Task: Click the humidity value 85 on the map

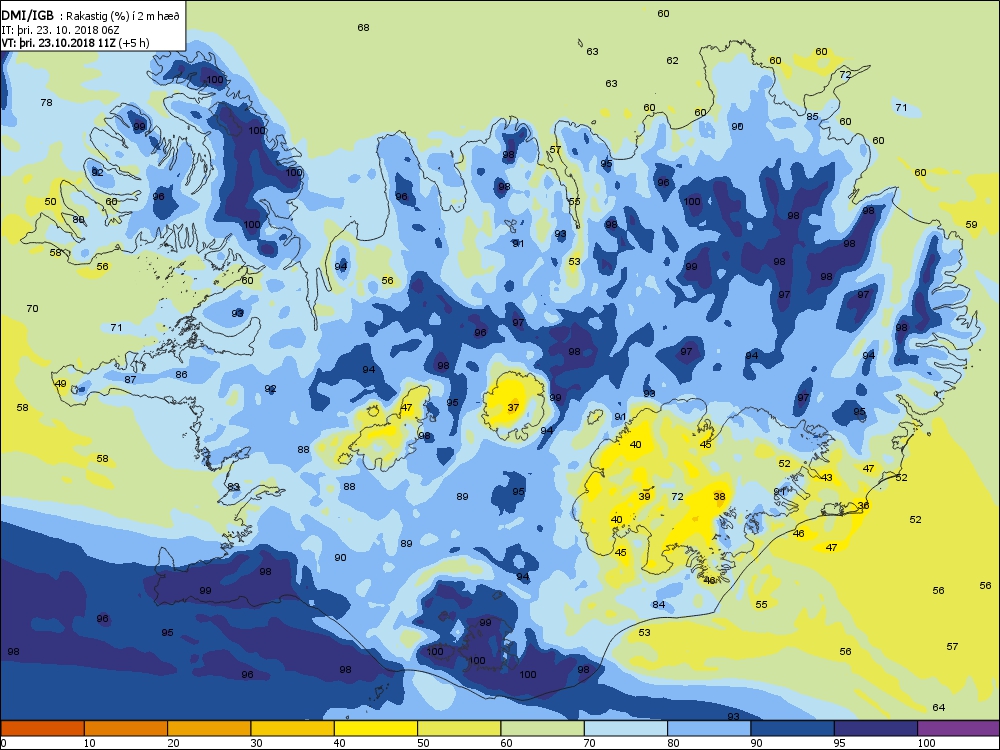Action: 812,116
